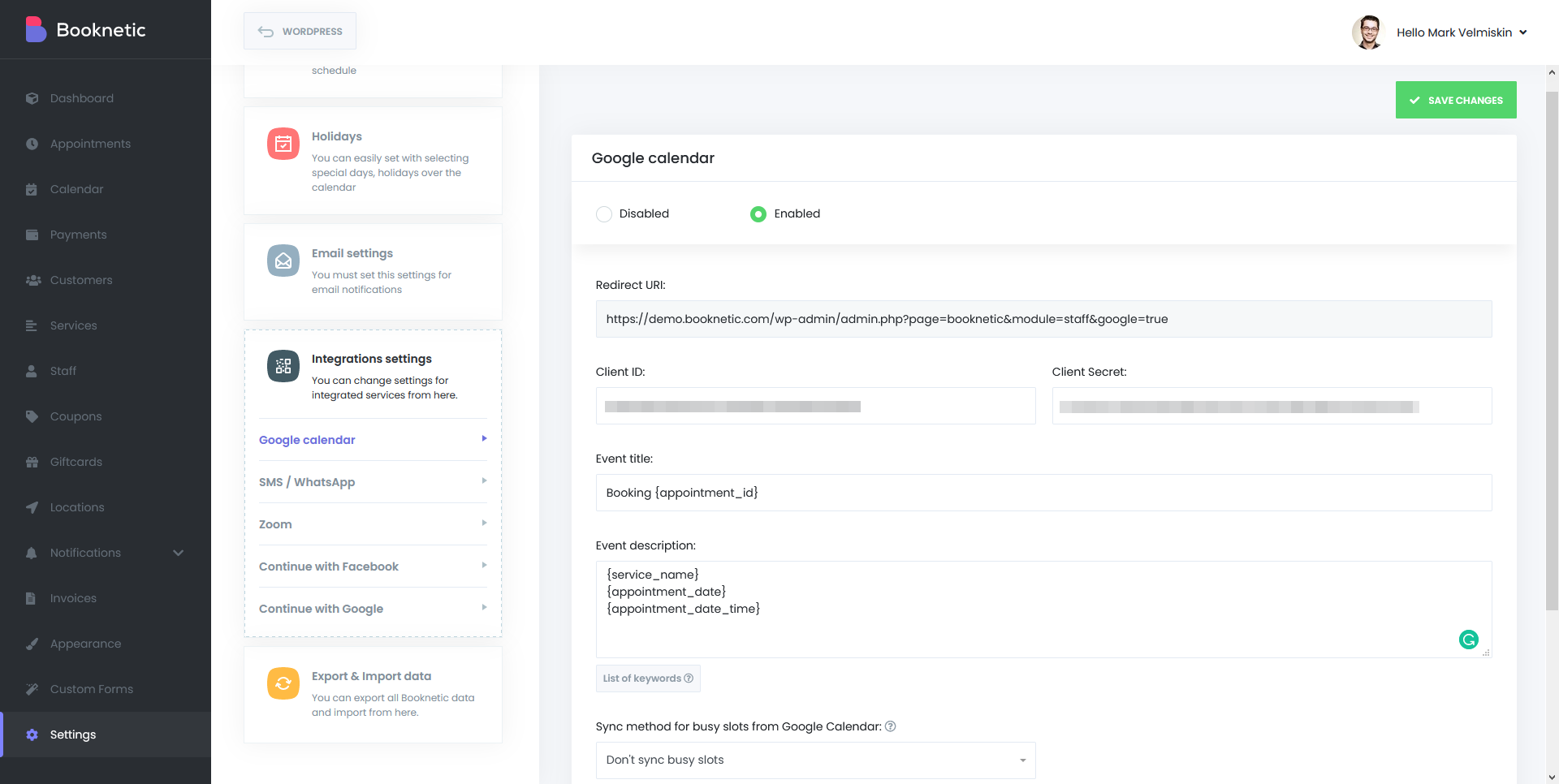1559x784 pixels.
Task: Open Continue with Facebook settings
Action: click(x=373, y=566)
